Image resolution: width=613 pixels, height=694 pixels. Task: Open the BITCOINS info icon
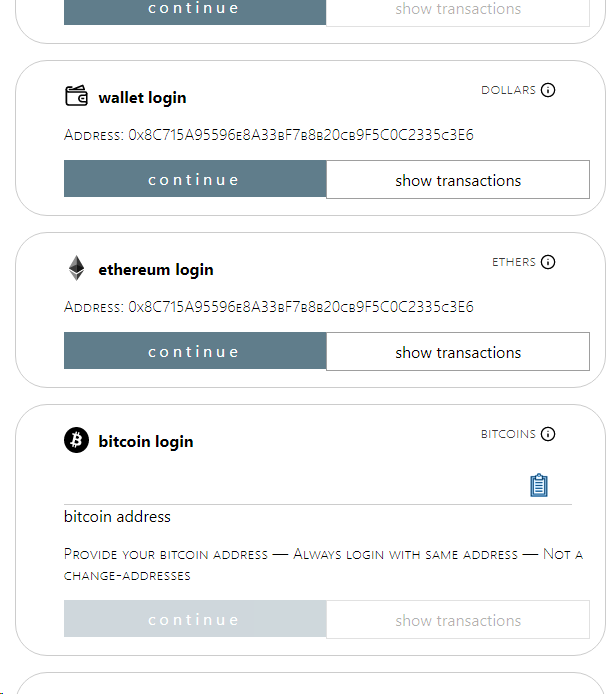[548, 434]
